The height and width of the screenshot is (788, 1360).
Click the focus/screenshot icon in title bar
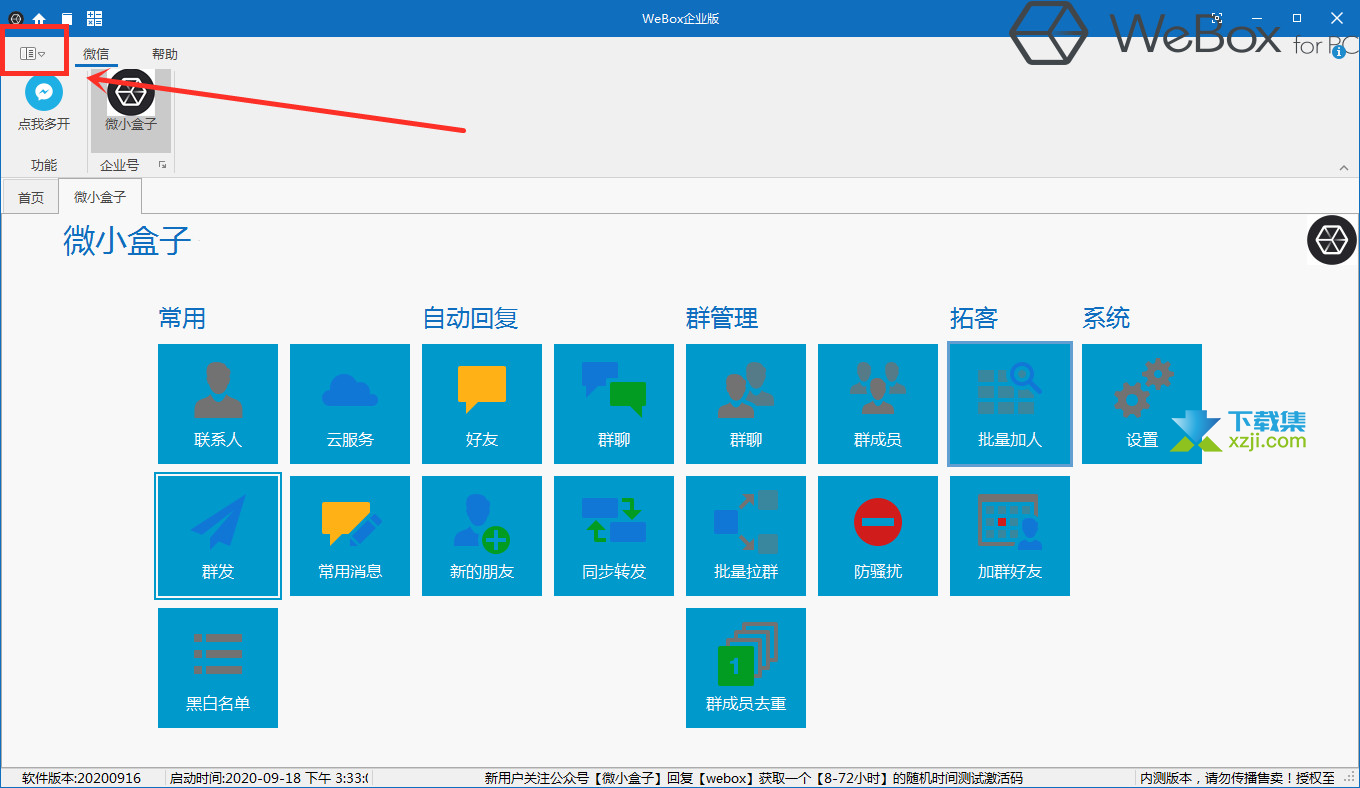coord(1217,18)
